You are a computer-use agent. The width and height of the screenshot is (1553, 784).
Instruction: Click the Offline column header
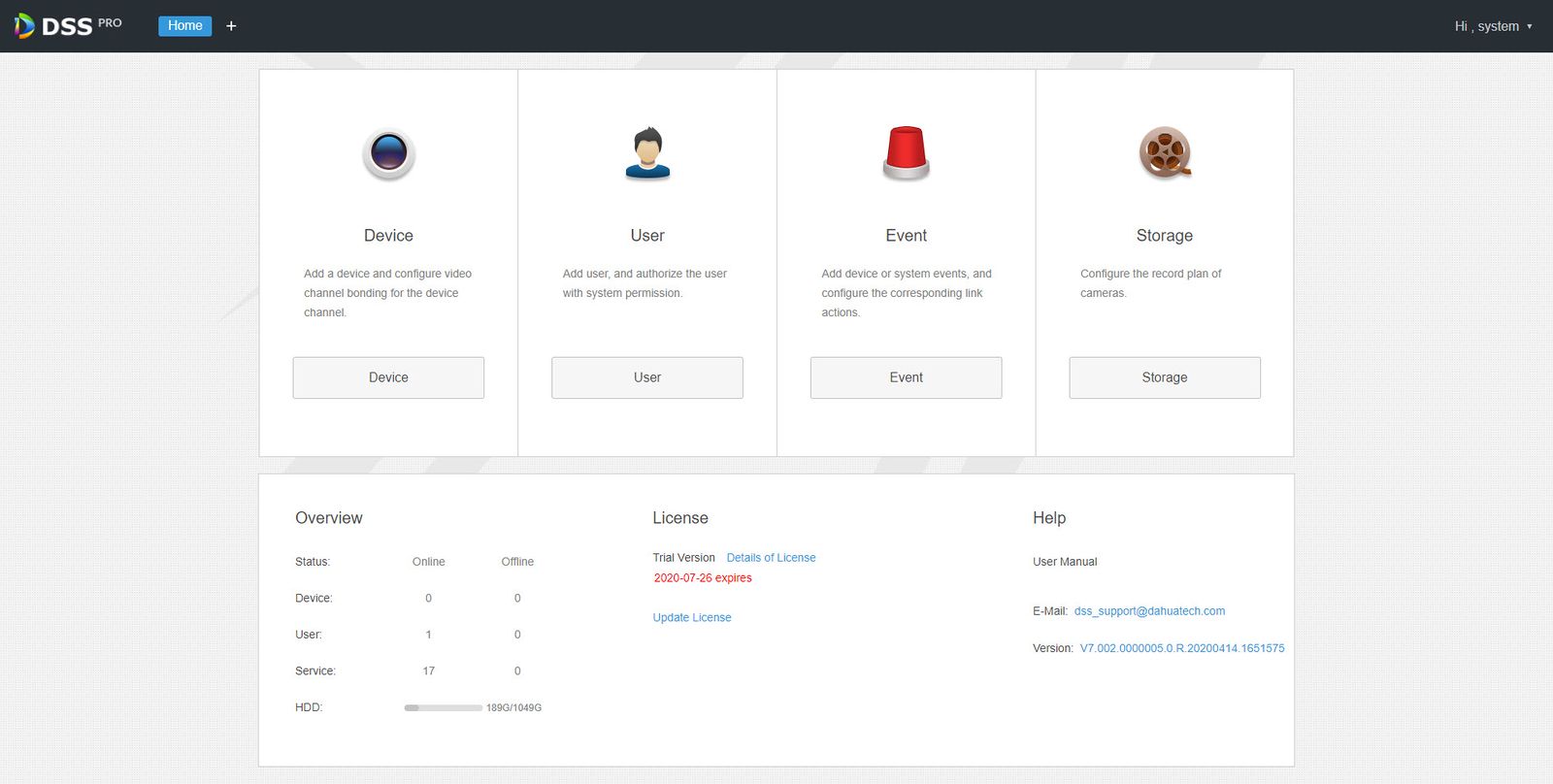517,562
